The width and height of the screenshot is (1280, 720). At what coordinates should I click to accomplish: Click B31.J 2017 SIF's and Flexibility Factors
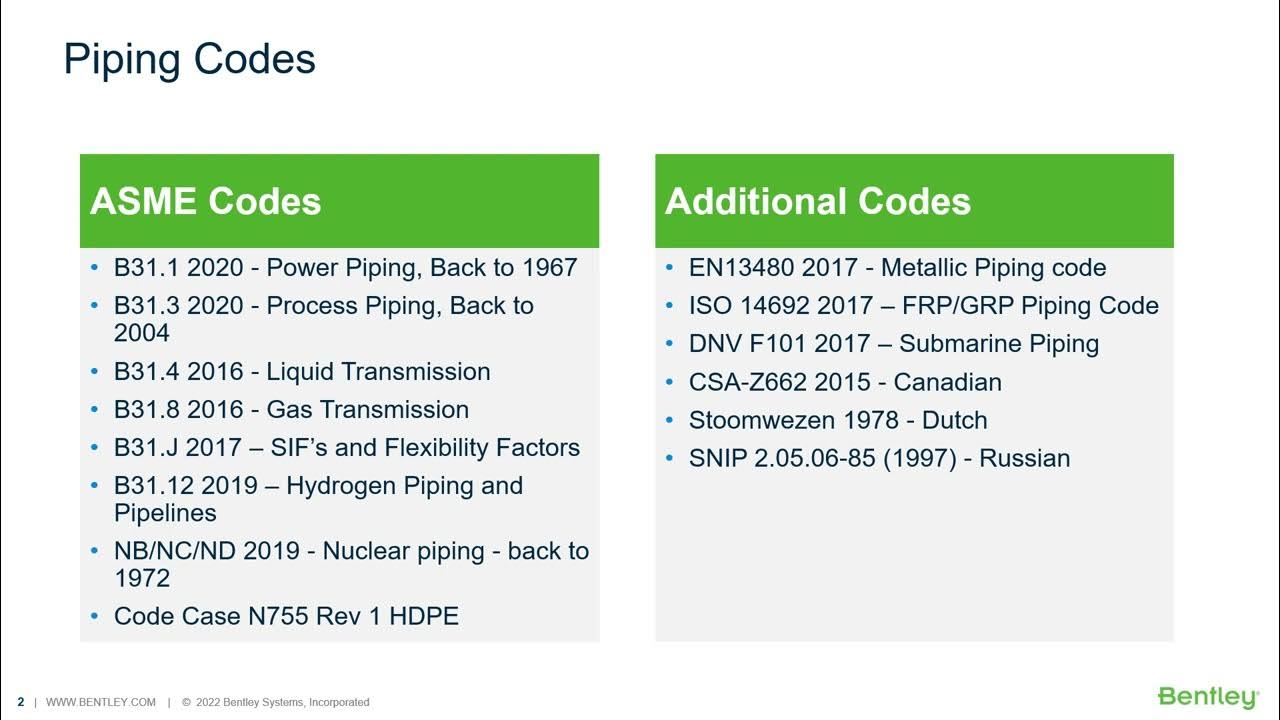coord(347,448)
